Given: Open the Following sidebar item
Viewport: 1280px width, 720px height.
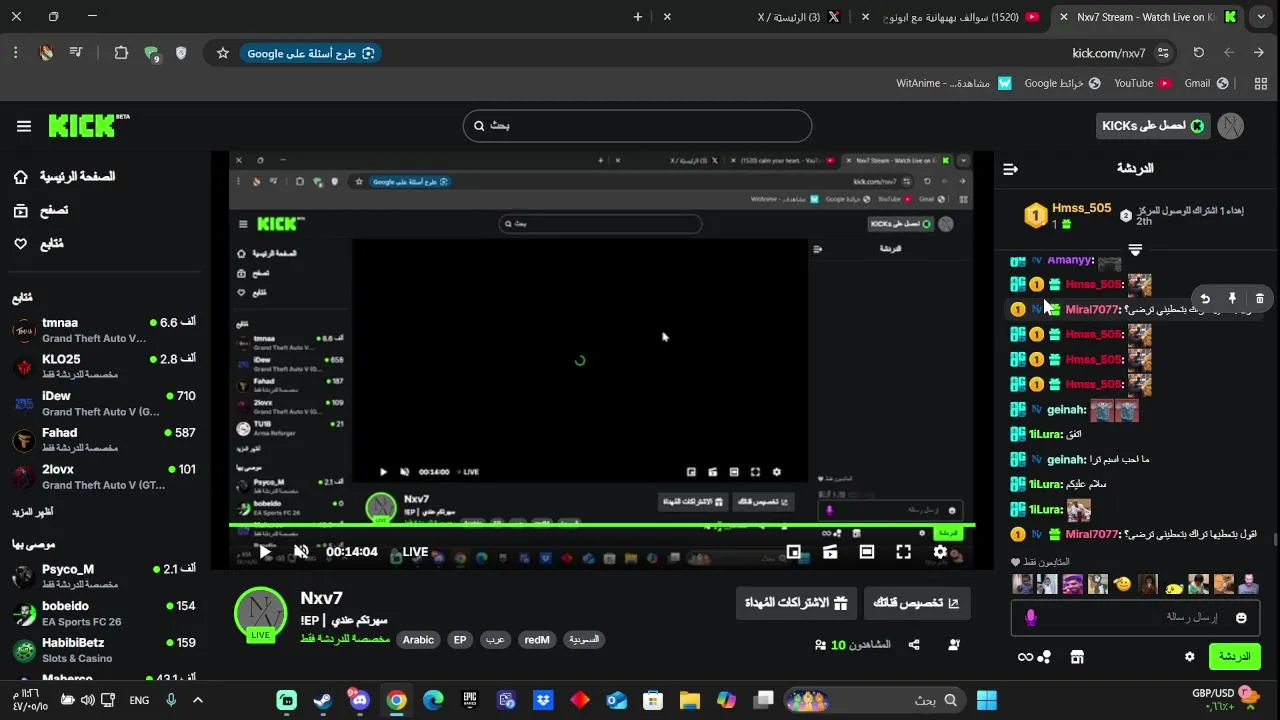Looking at the screenshot, I should pos(38,244).
